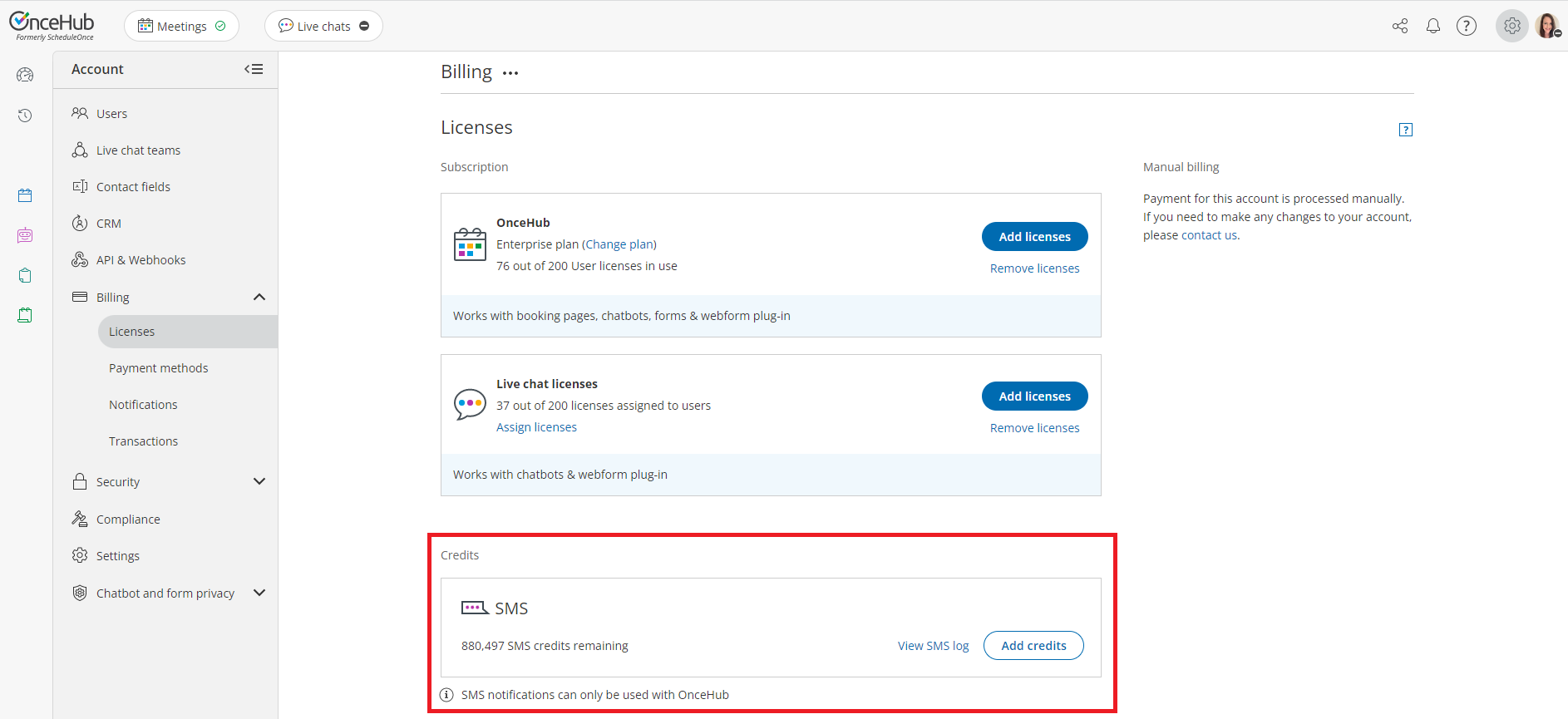Click the Add credits button for SMS
This screenshot has width=1568, height=719.
1033,646
